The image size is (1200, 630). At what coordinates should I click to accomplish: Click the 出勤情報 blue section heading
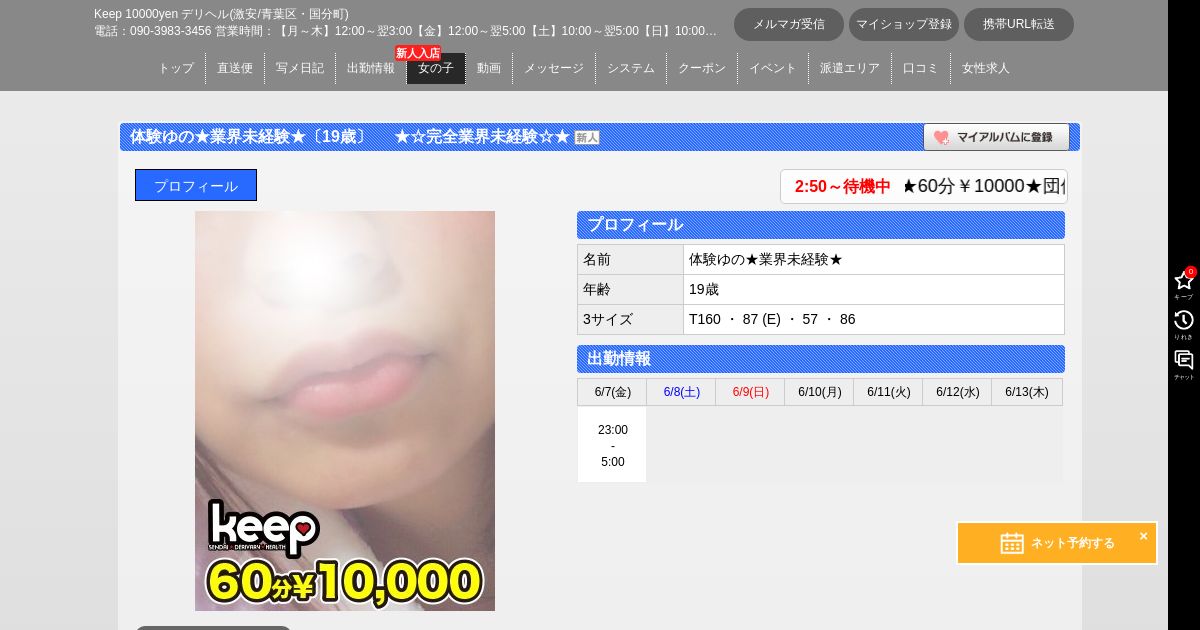821,359
